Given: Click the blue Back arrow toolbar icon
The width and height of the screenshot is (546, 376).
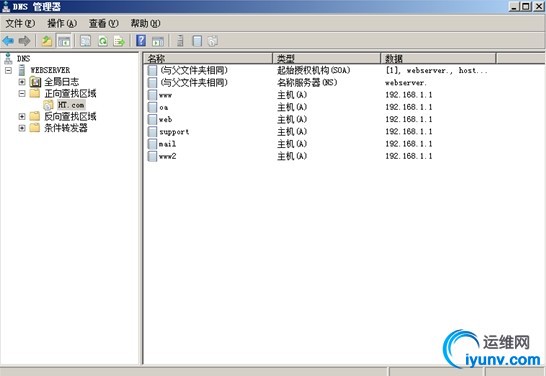Looking at the screenshot, I should pyautogui.click(x=8, y=41).
